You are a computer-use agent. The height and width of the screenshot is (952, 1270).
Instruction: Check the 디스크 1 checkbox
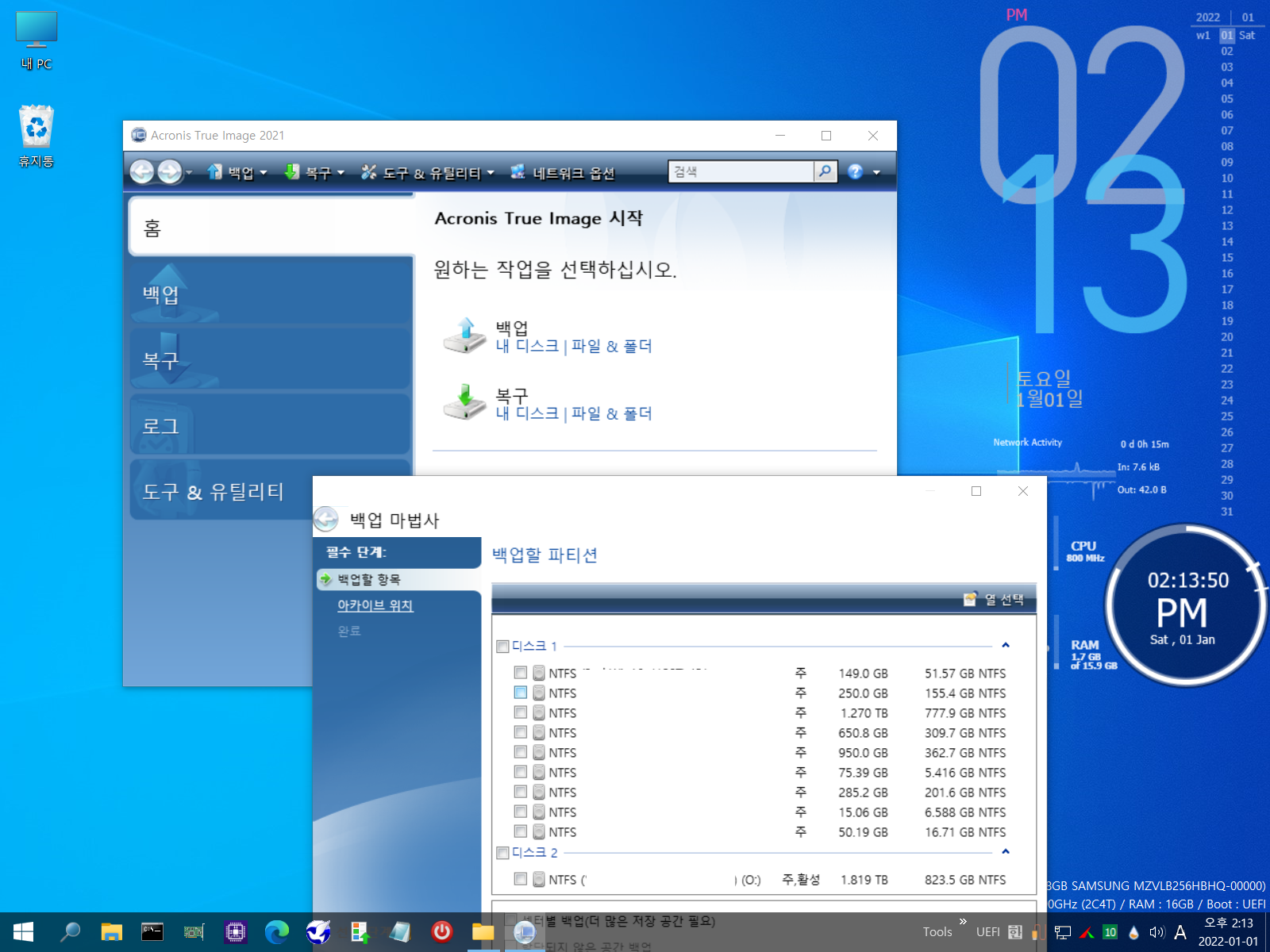tap(502, 646)
